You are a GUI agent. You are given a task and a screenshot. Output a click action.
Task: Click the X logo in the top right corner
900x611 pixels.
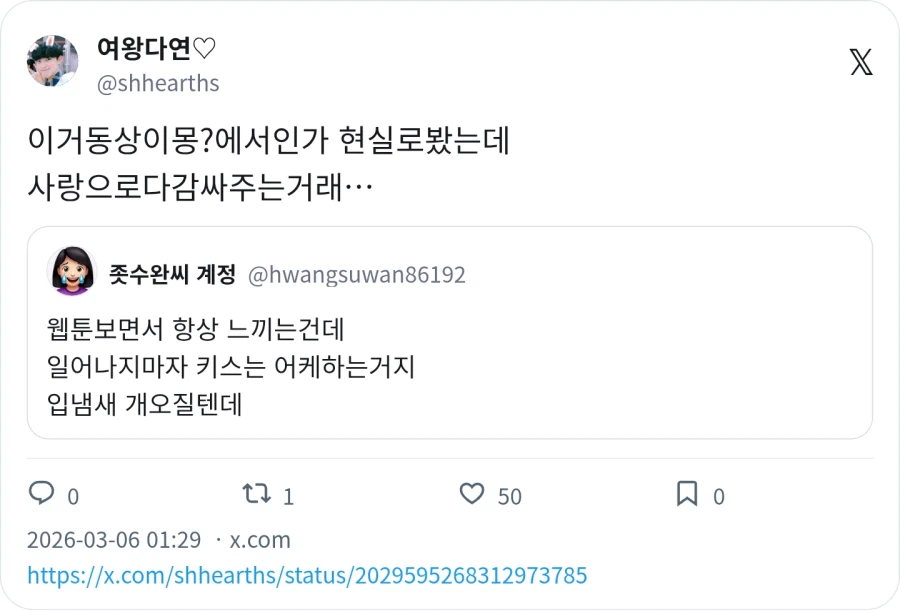[x=860, y=62]
